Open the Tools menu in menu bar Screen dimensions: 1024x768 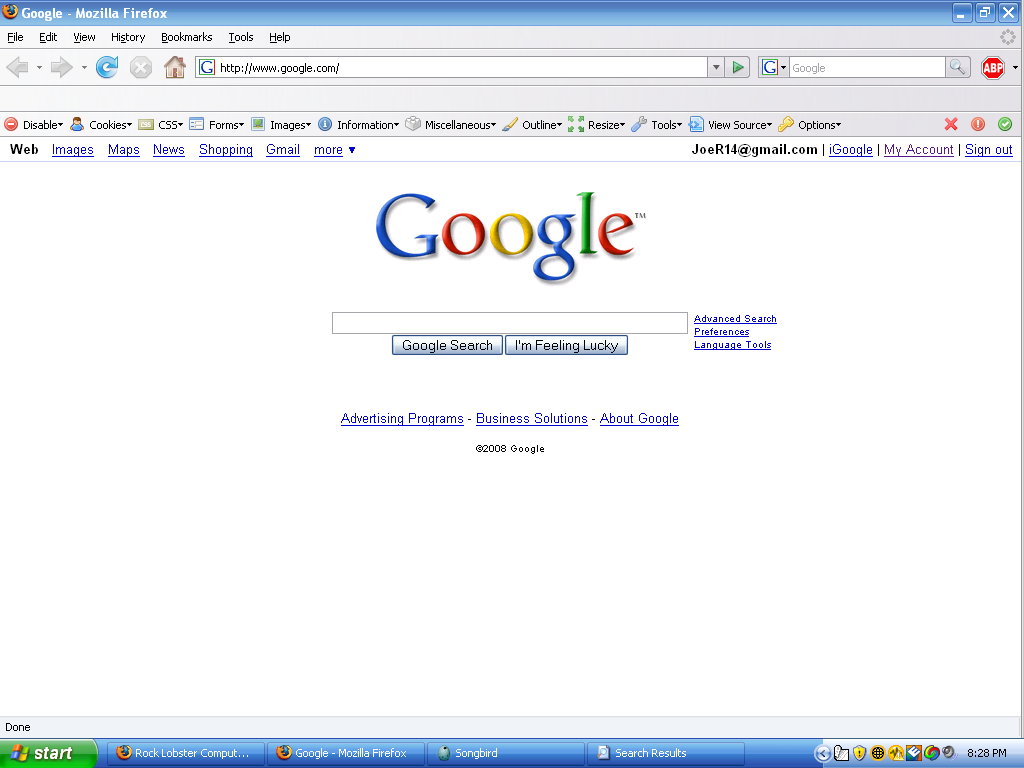[x=241, y=37]
